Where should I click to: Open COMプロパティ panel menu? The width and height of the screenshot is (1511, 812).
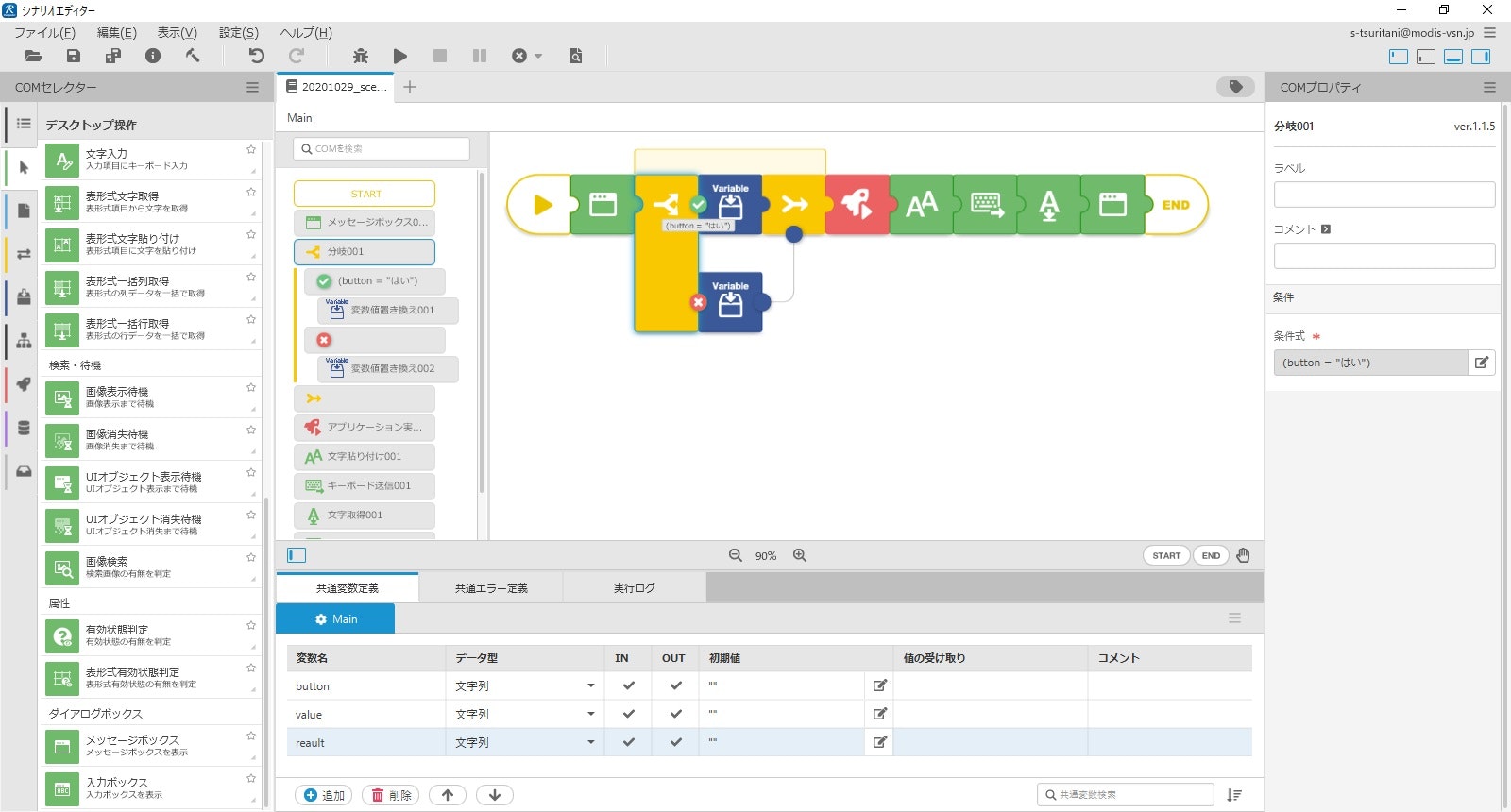point(1489,87)
